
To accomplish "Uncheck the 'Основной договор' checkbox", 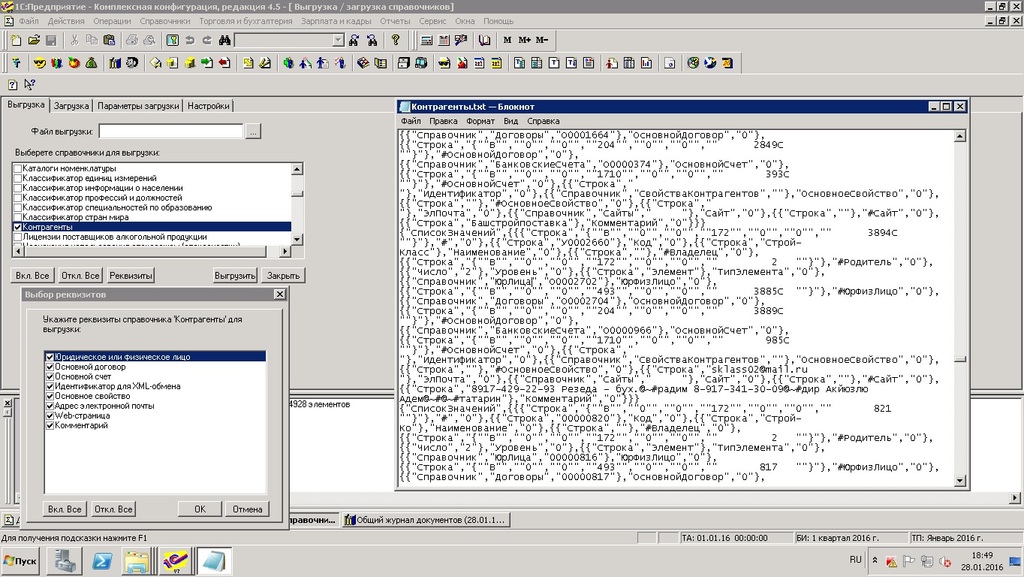I will [x=50, y=367].
